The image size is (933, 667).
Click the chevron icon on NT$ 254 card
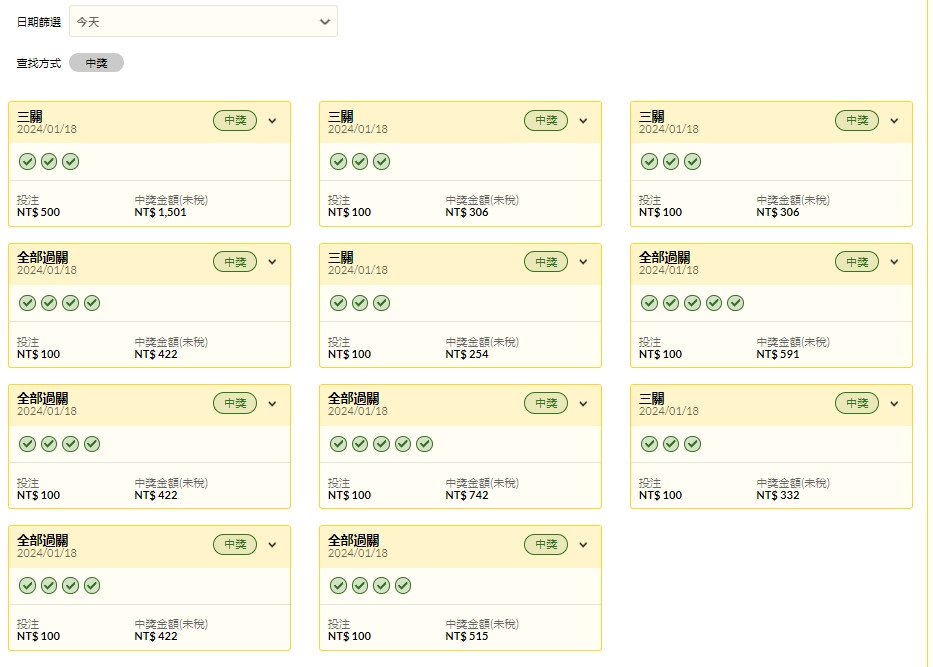point(583,262)
